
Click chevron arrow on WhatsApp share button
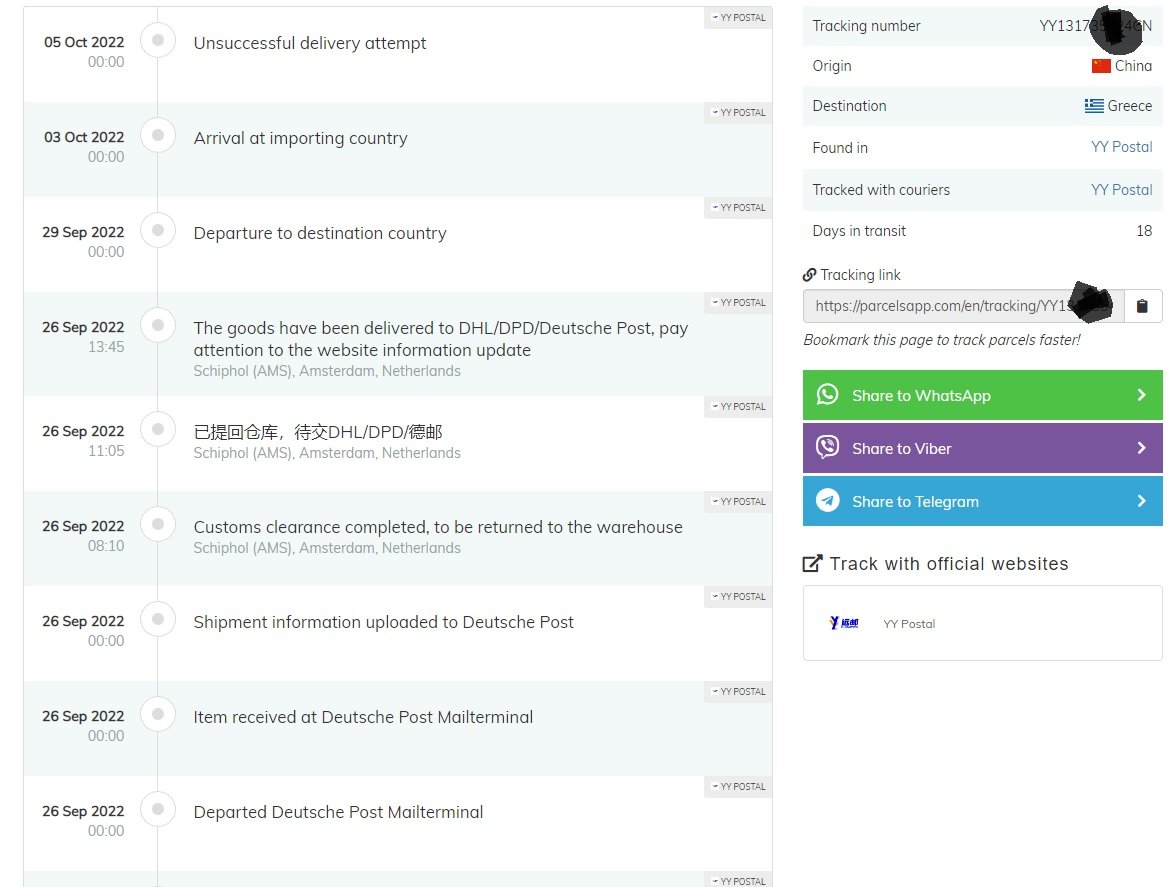point(1141,395)
